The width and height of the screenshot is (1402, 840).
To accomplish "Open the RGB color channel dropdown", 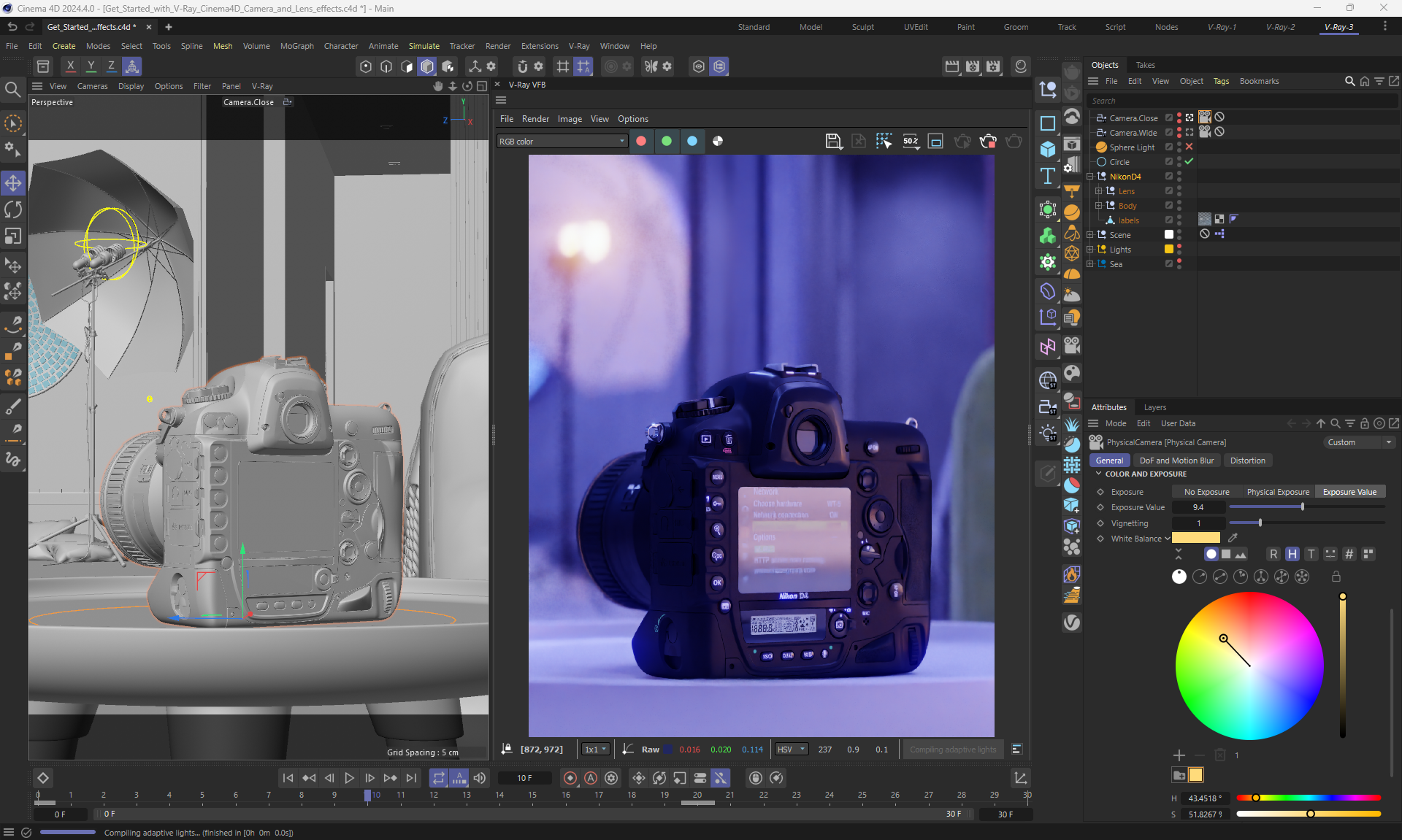I will coord(561,141).
